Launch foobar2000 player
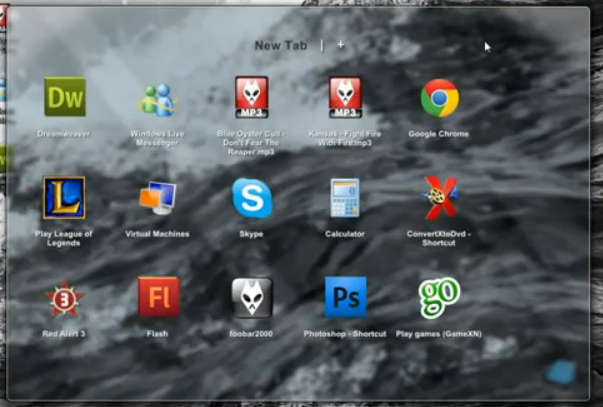Viewport: 603px width, 407px height. (x=252, y=298)
